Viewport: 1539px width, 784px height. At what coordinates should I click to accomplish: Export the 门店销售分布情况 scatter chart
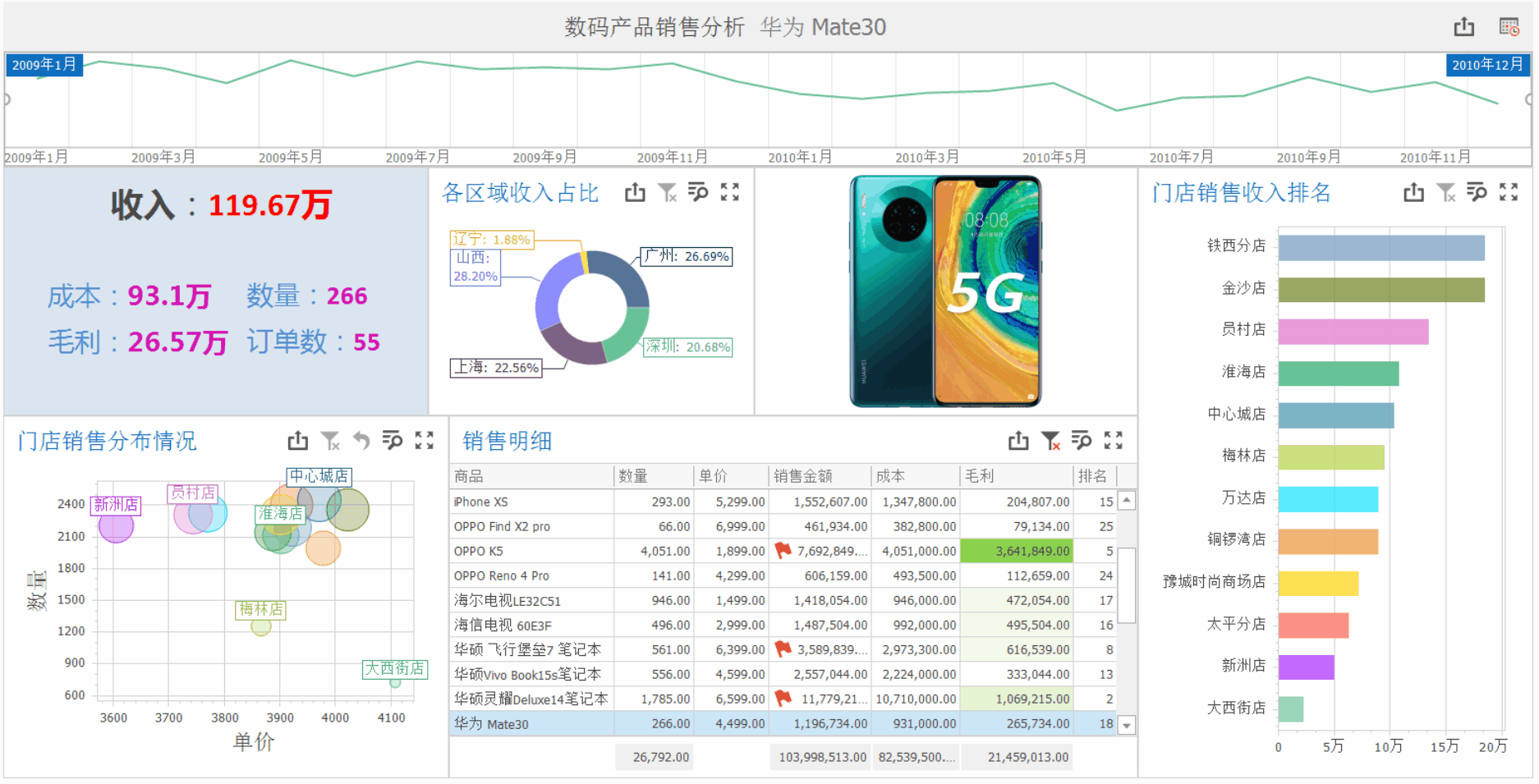(x=298, y=441)
